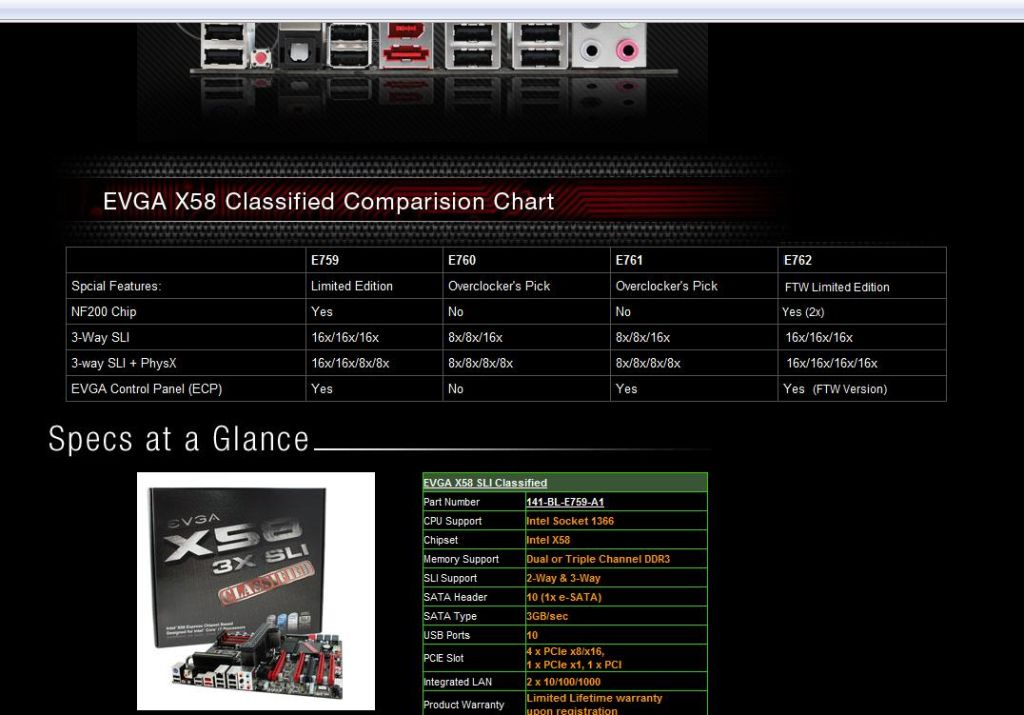Click the '16x/16x/16x/16x' cell
This screenshot has width=1024, height=715.
831,363
